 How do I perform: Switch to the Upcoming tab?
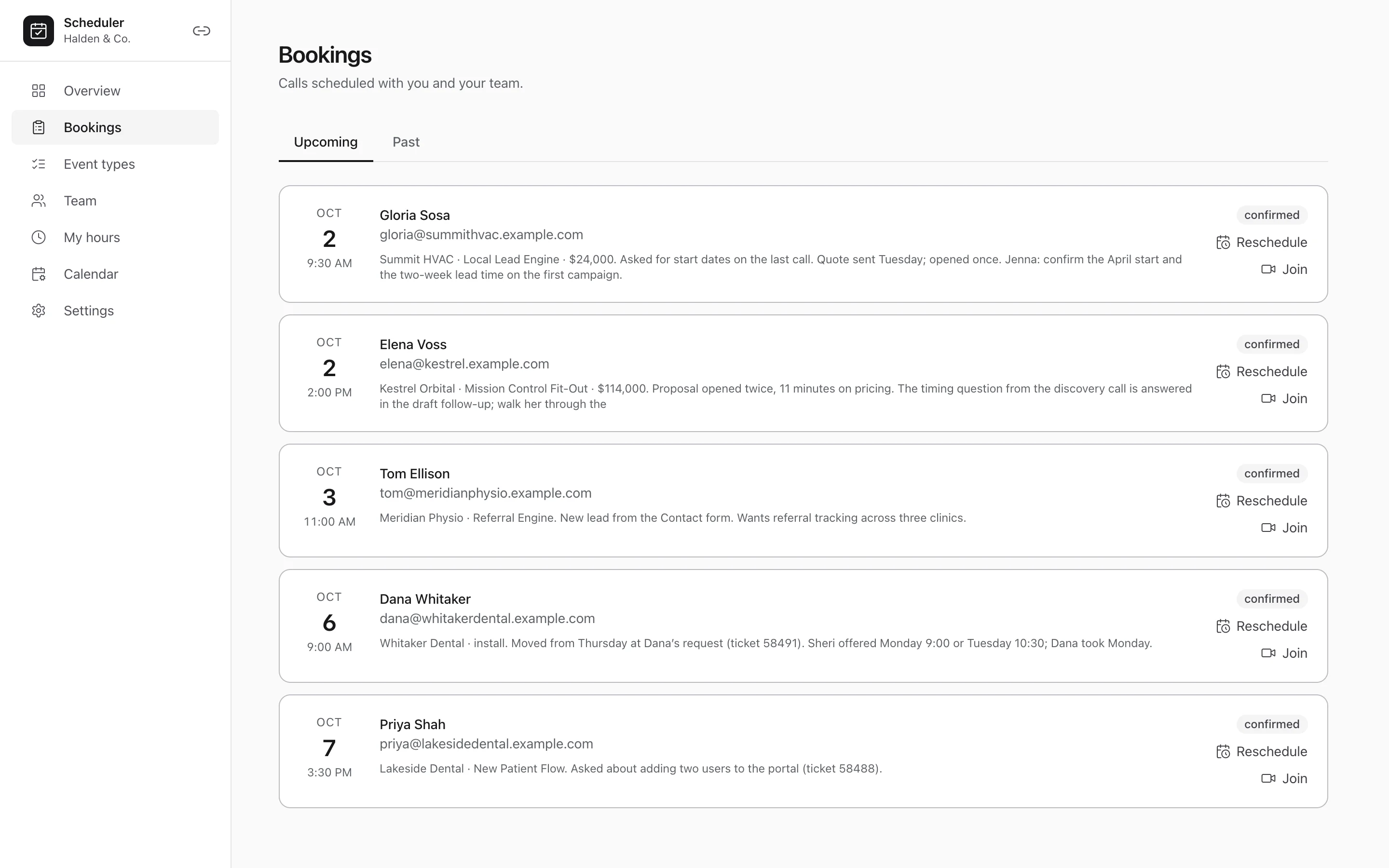[x=326, y=142]
